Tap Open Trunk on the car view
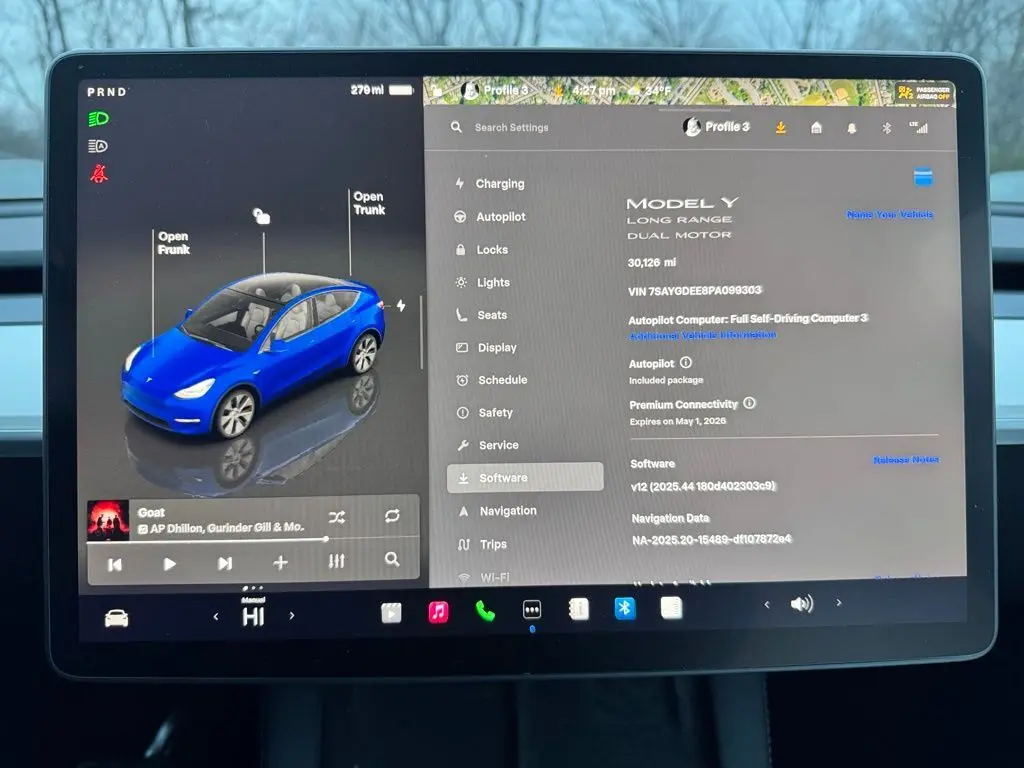 (x=368, y=203)
